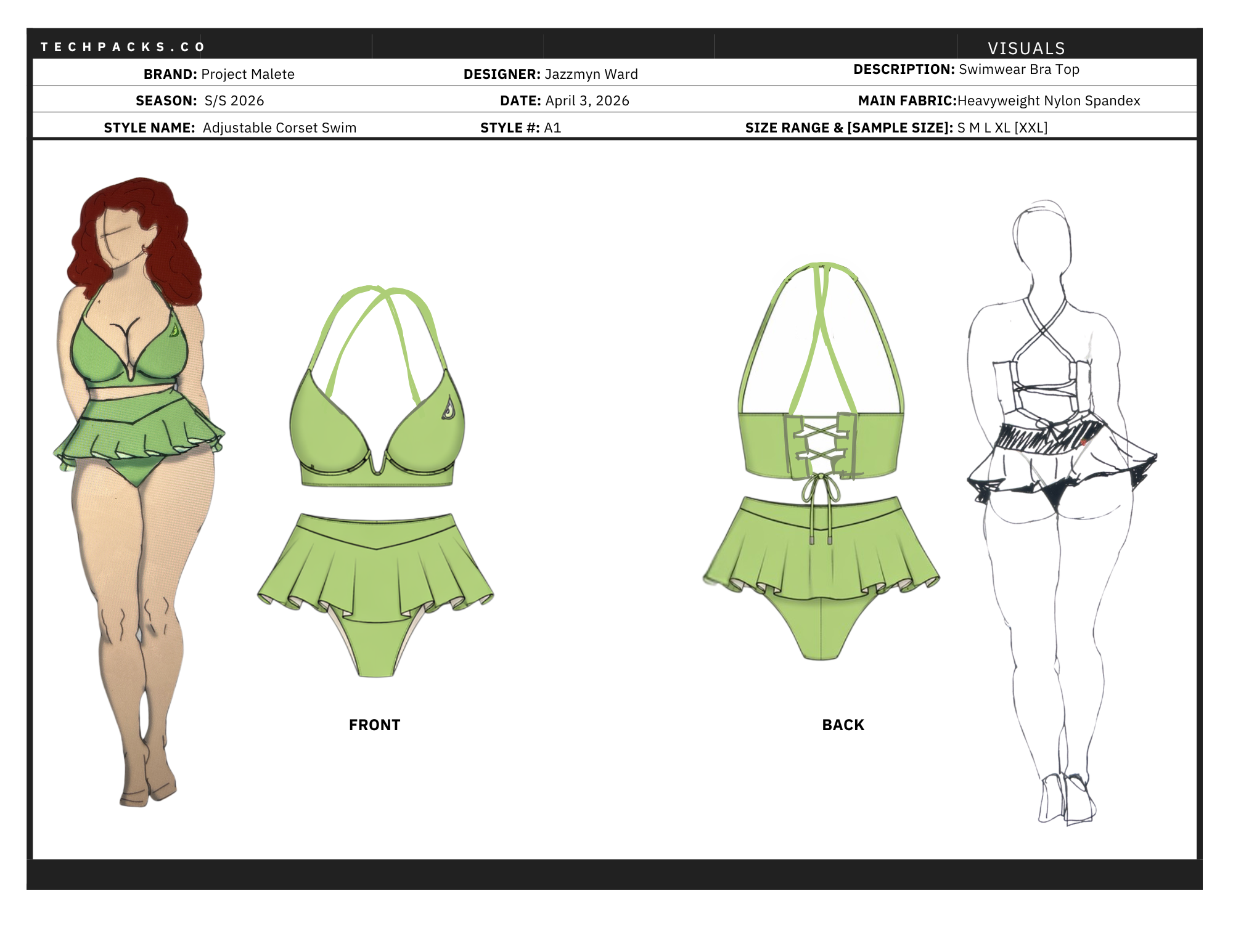This screenshot has height=952, width=1233.
Task: Click the BACK caption label
Action: click(x=843, y=725)
